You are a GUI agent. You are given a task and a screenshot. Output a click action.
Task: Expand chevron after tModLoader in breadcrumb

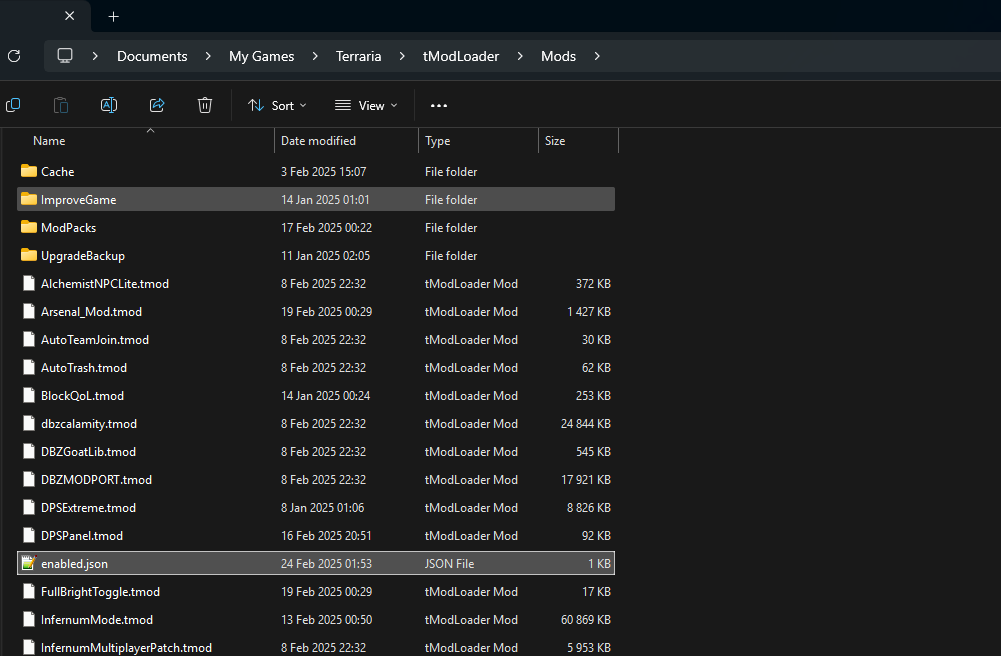[x=520, y=56]
